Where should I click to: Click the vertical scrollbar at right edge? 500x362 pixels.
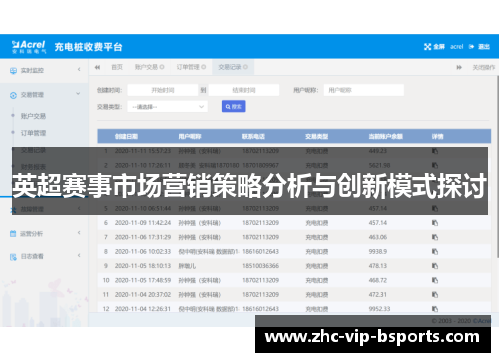tap(498, 167)
